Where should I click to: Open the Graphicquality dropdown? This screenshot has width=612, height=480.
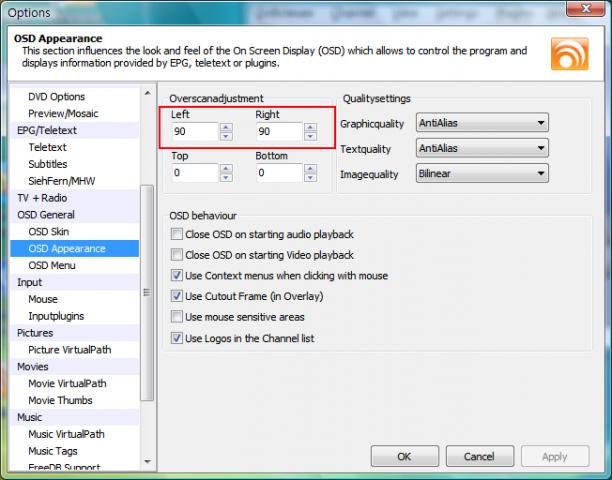482,123
